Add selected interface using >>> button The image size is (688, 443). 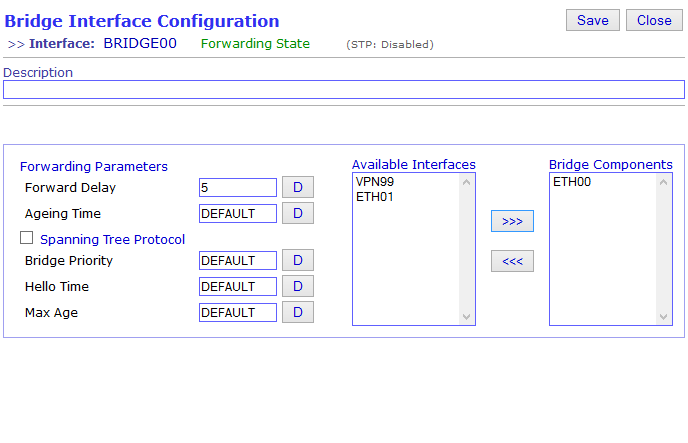click(x=512, y=221)
